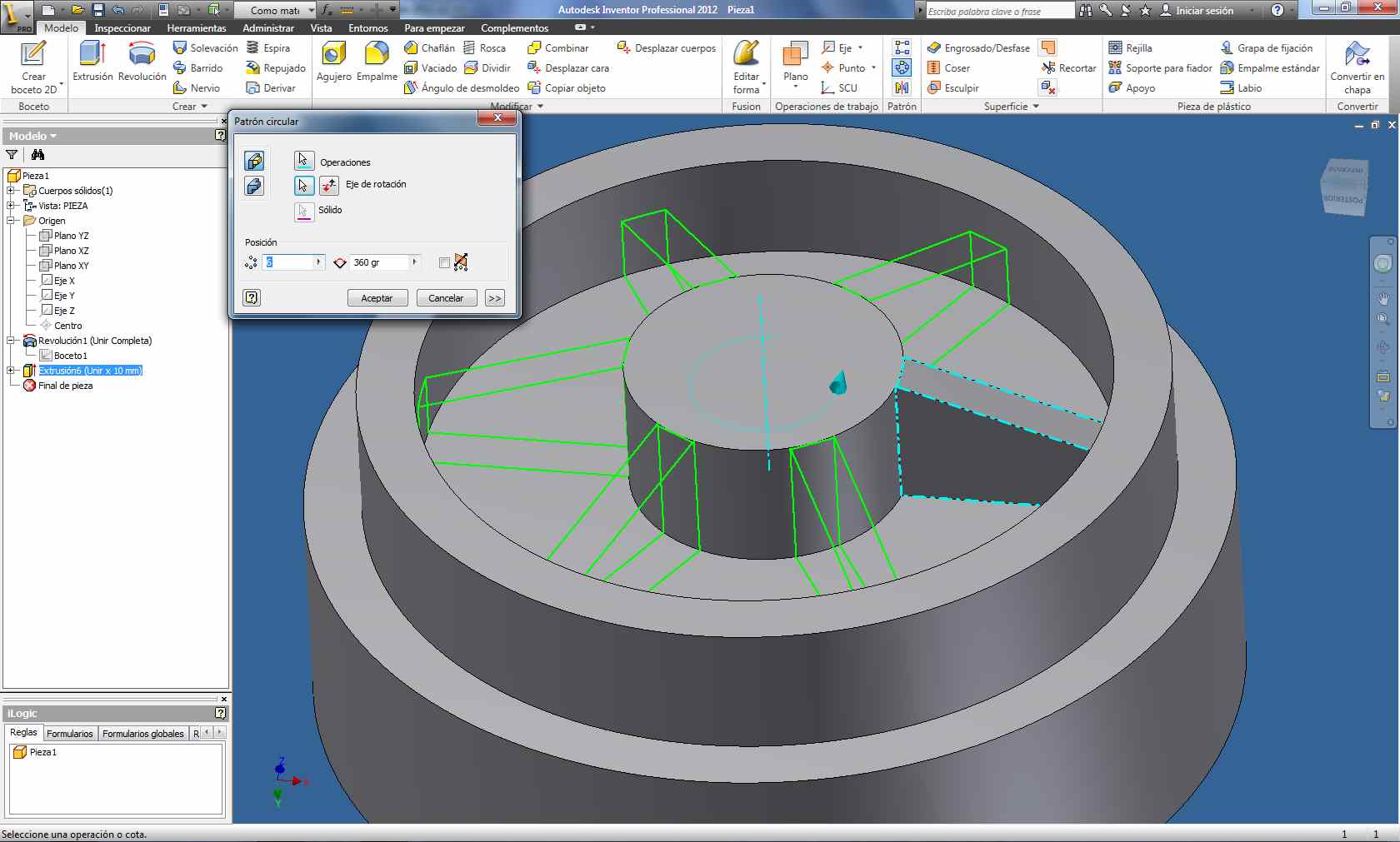The image size is (1400, 842).
Task: Click the help search keyword field
Action: pyautogui.click(x=1000, y=11)
